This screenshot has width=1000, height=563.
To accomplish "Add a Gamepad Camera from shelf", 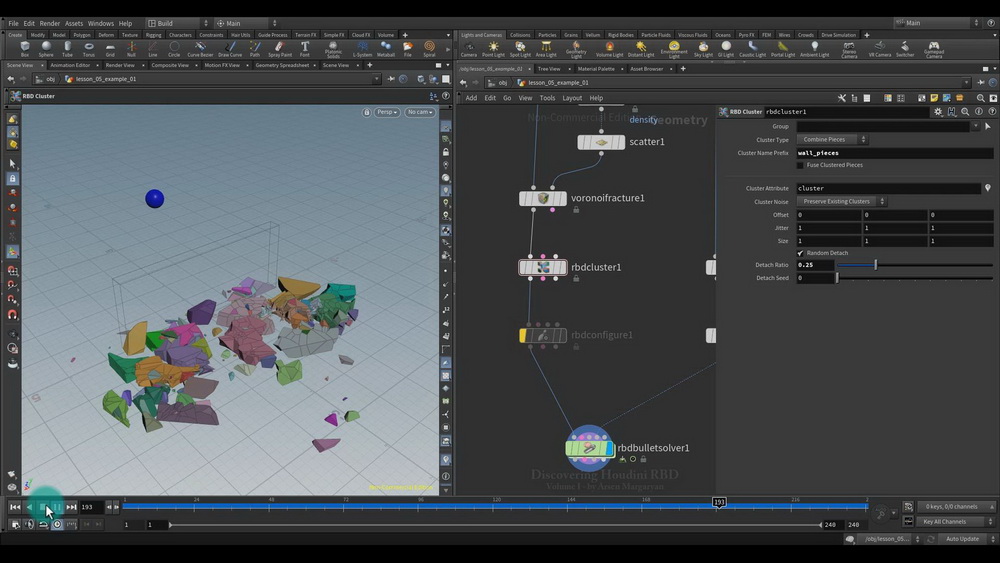I will [x=934, y=49].
